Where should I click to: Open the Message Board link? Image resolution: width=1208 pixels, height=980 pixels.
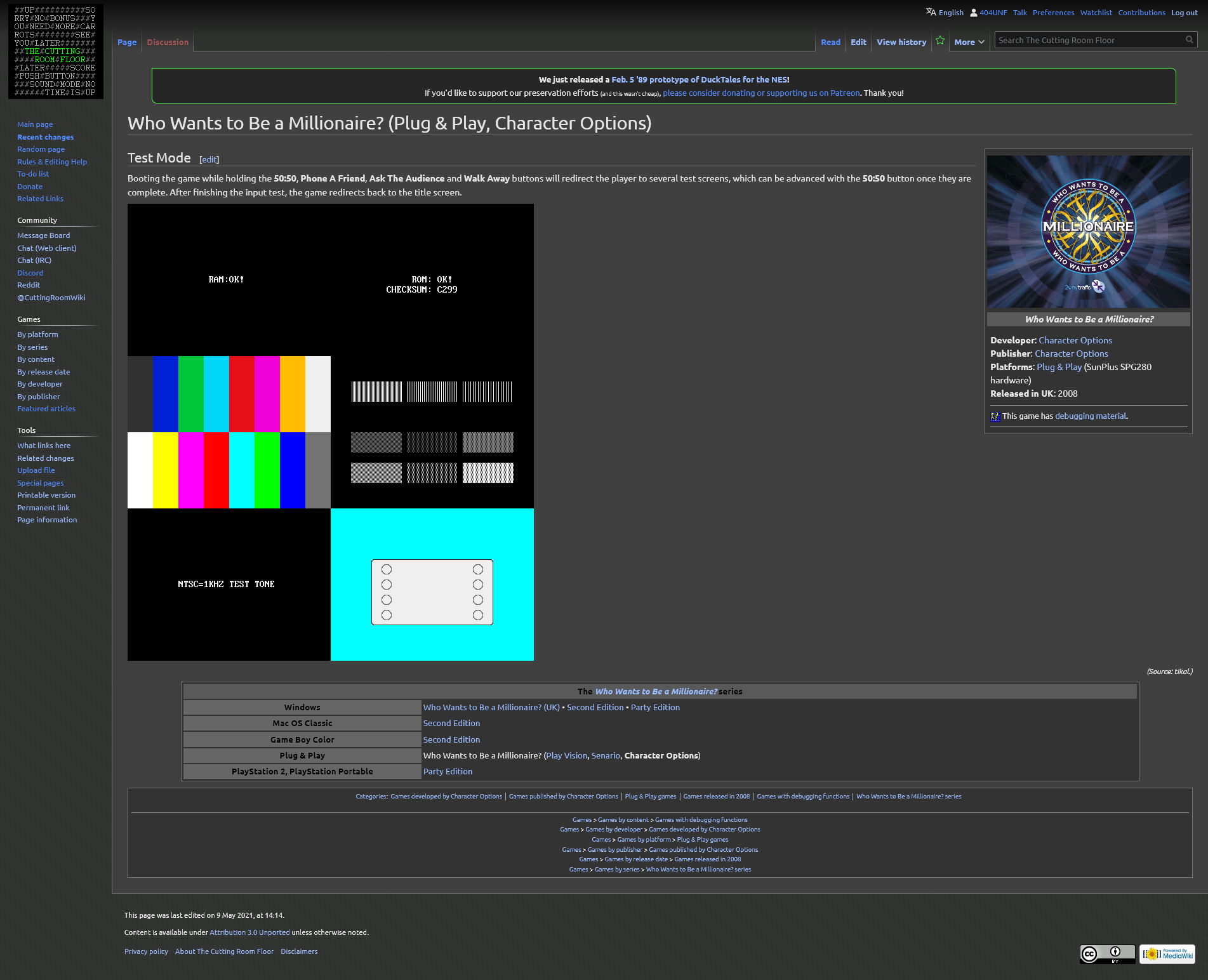(43, 235)
